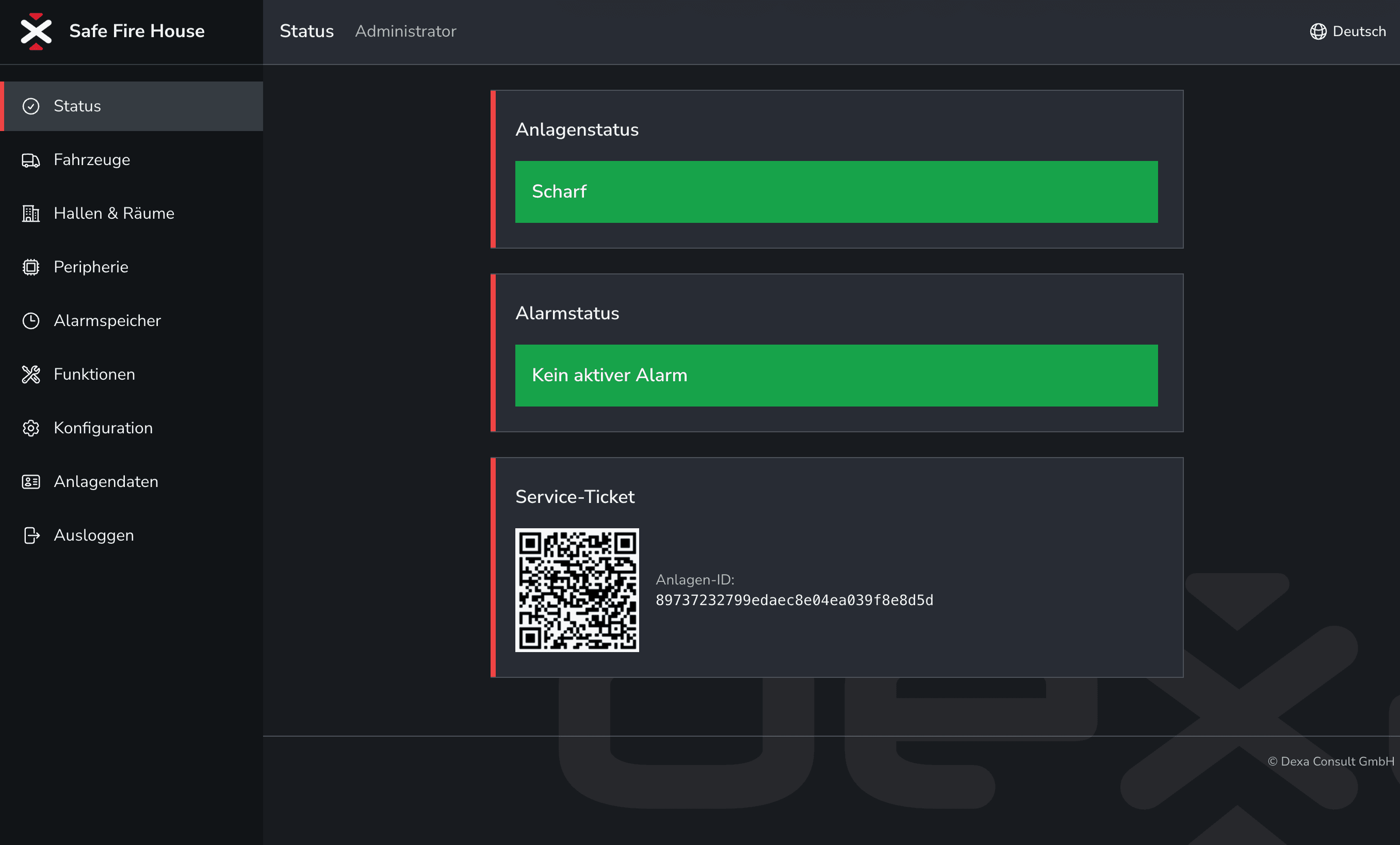Select the Konfiguration menu item
1400x845 pixels.
coord(103,428)
